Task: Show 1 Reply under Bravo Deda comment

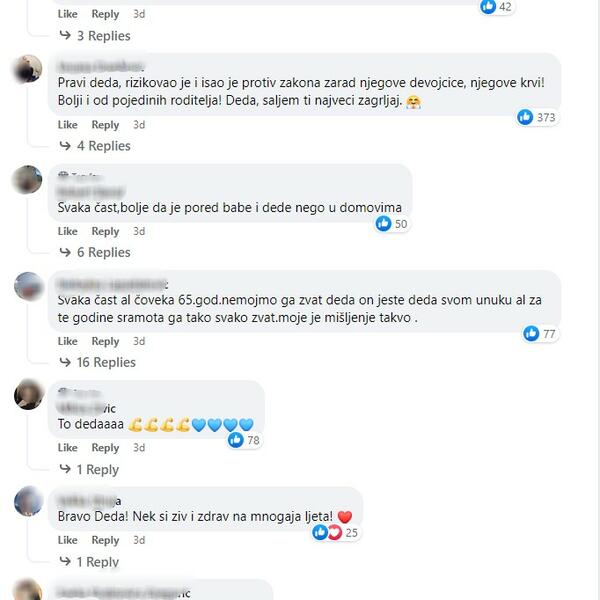Action: tap(89, 562)
